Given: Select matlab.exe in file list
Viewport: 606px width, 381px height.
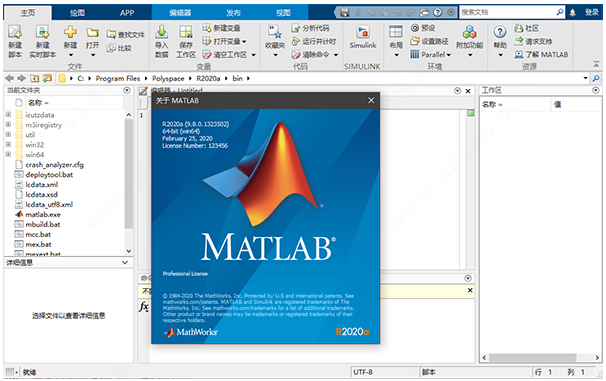Looking at the screenshot, I should 43,214.
